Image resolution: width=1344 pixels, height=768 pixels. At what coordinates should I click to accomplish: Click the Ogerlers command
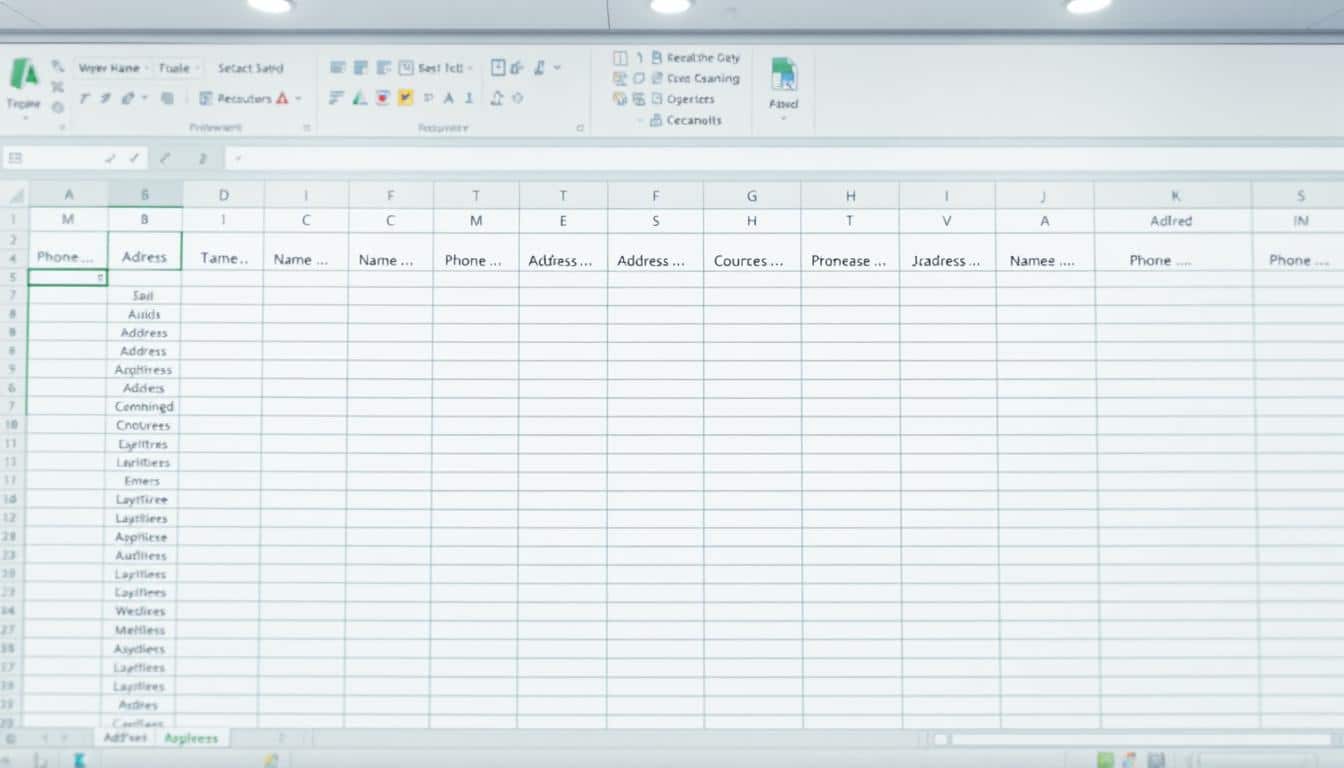[690, 99]
